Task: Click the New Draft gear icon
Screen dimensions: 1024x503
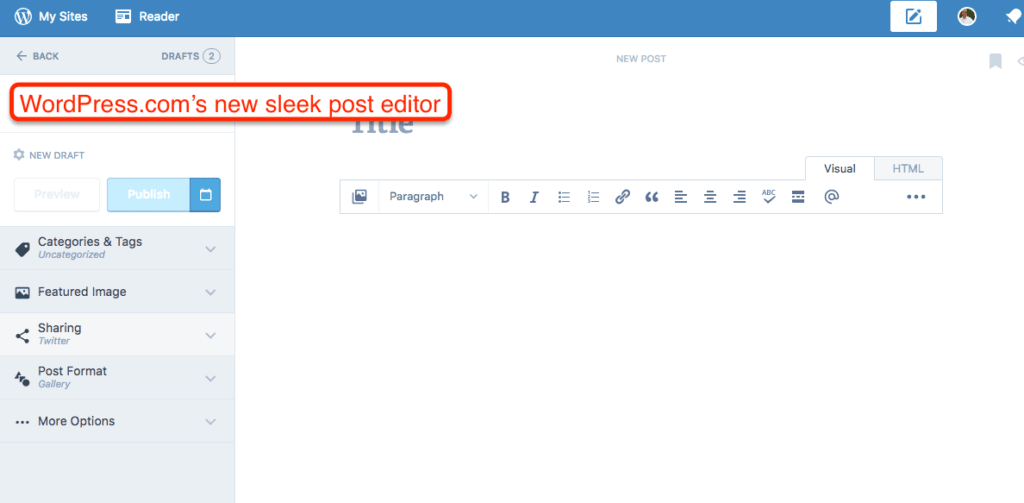Action: point(19,155)
